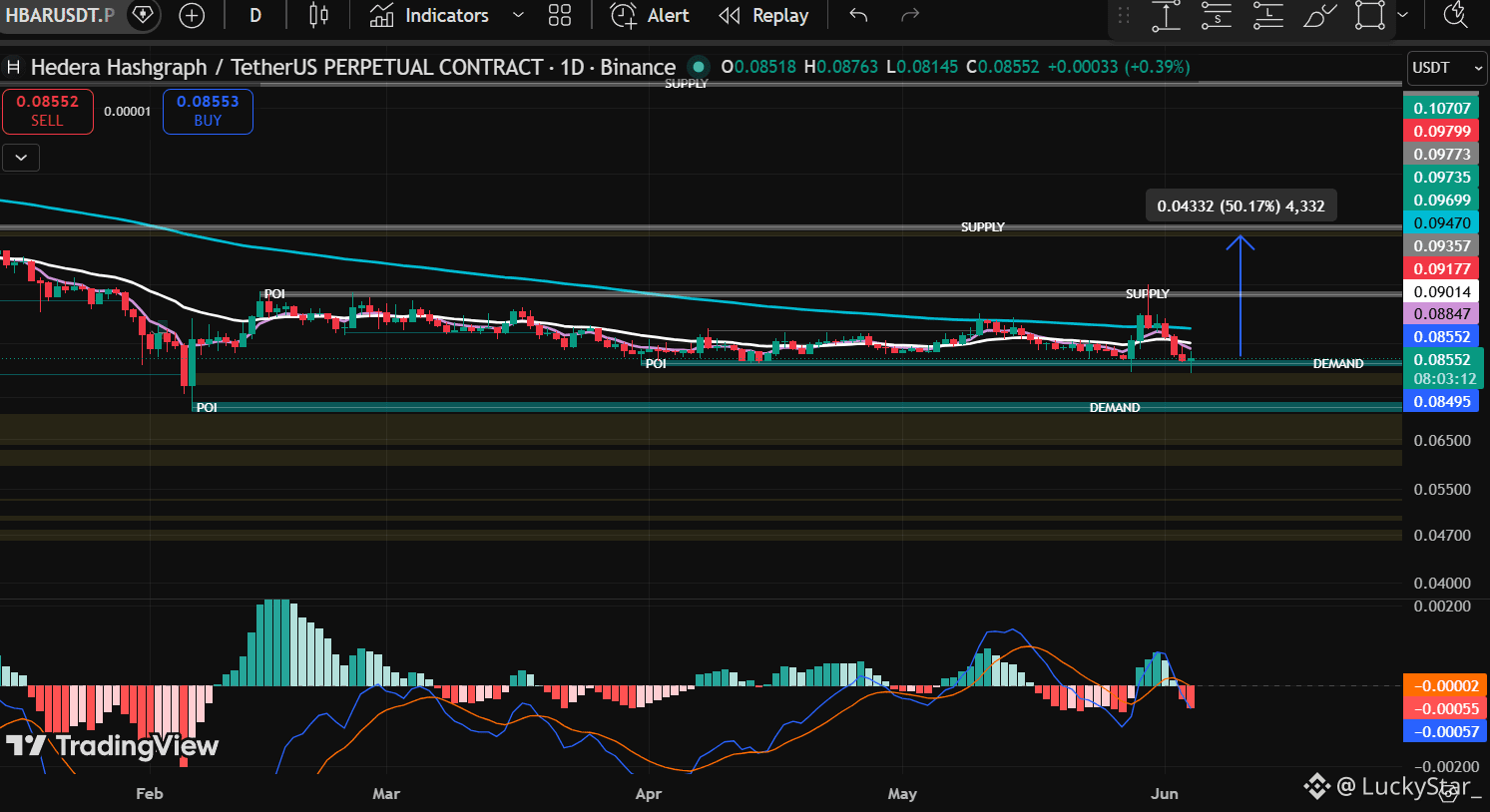
Task: Open the D time interval menu
Action: tap(255, 16)
